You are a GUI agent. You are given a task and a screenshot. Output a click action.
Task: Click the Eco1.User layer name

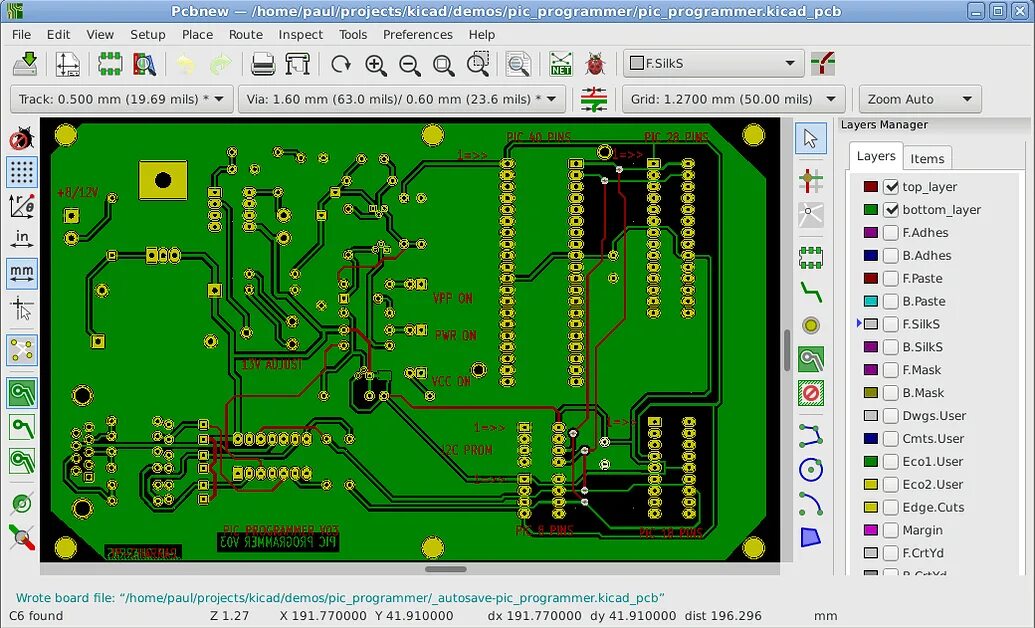(933, 462)
